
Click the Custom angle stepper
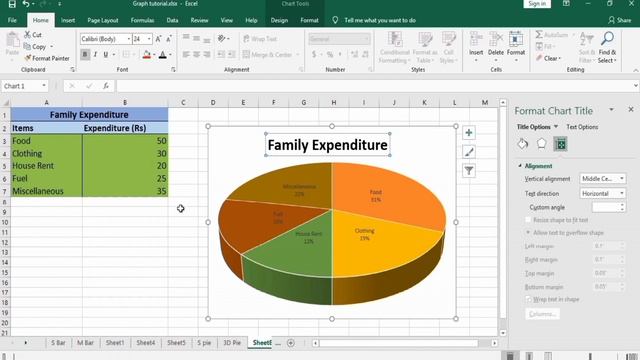pyautogui.click(x=622, y=207)
